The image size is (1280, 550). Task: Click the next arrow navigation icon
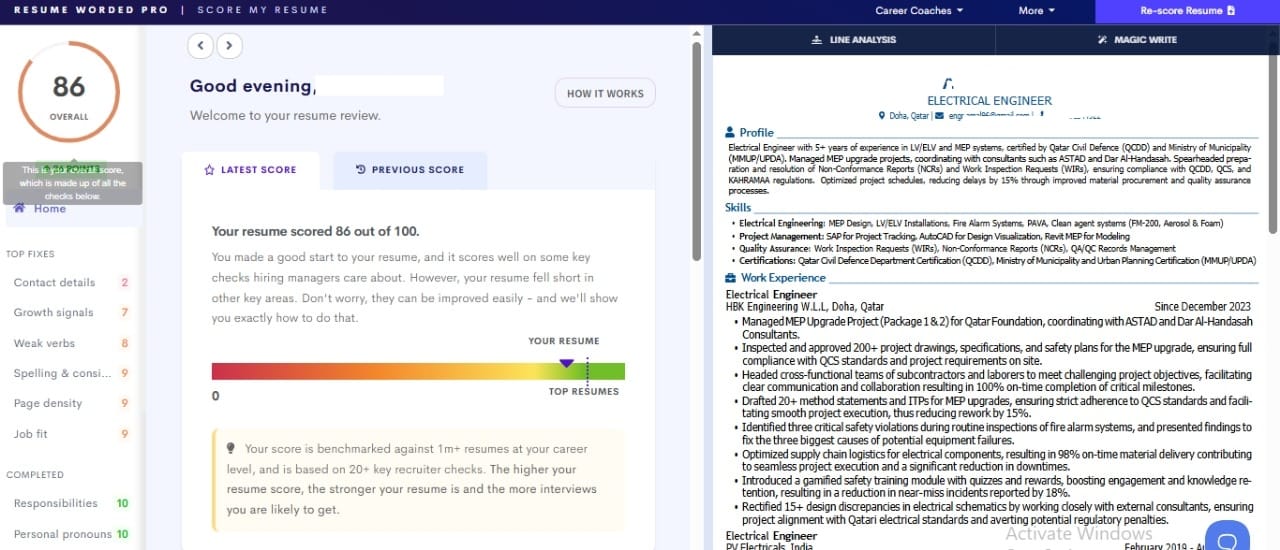point(229,45)
